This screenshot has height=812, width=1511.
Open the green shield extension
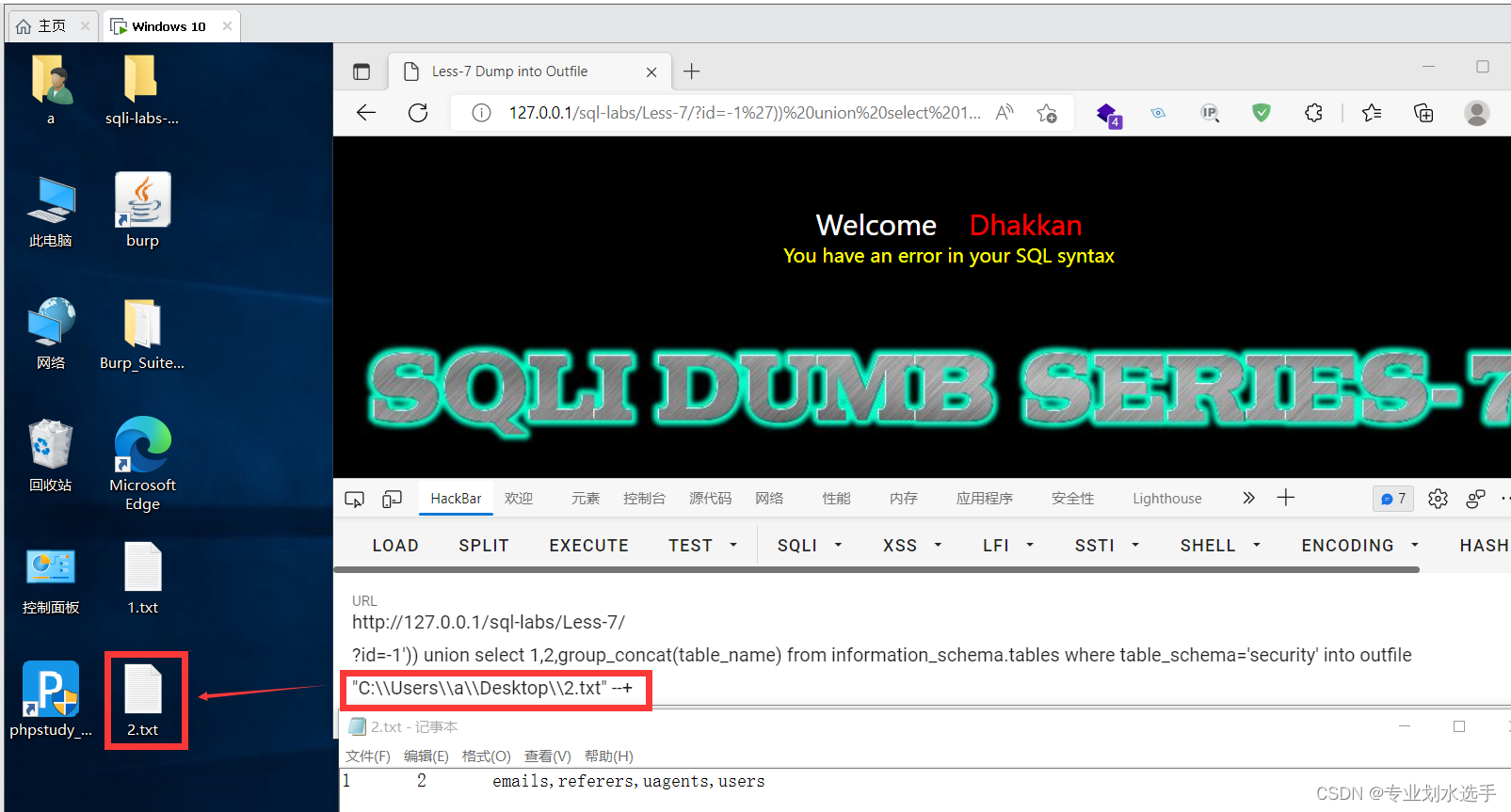tap(1262, 113)
